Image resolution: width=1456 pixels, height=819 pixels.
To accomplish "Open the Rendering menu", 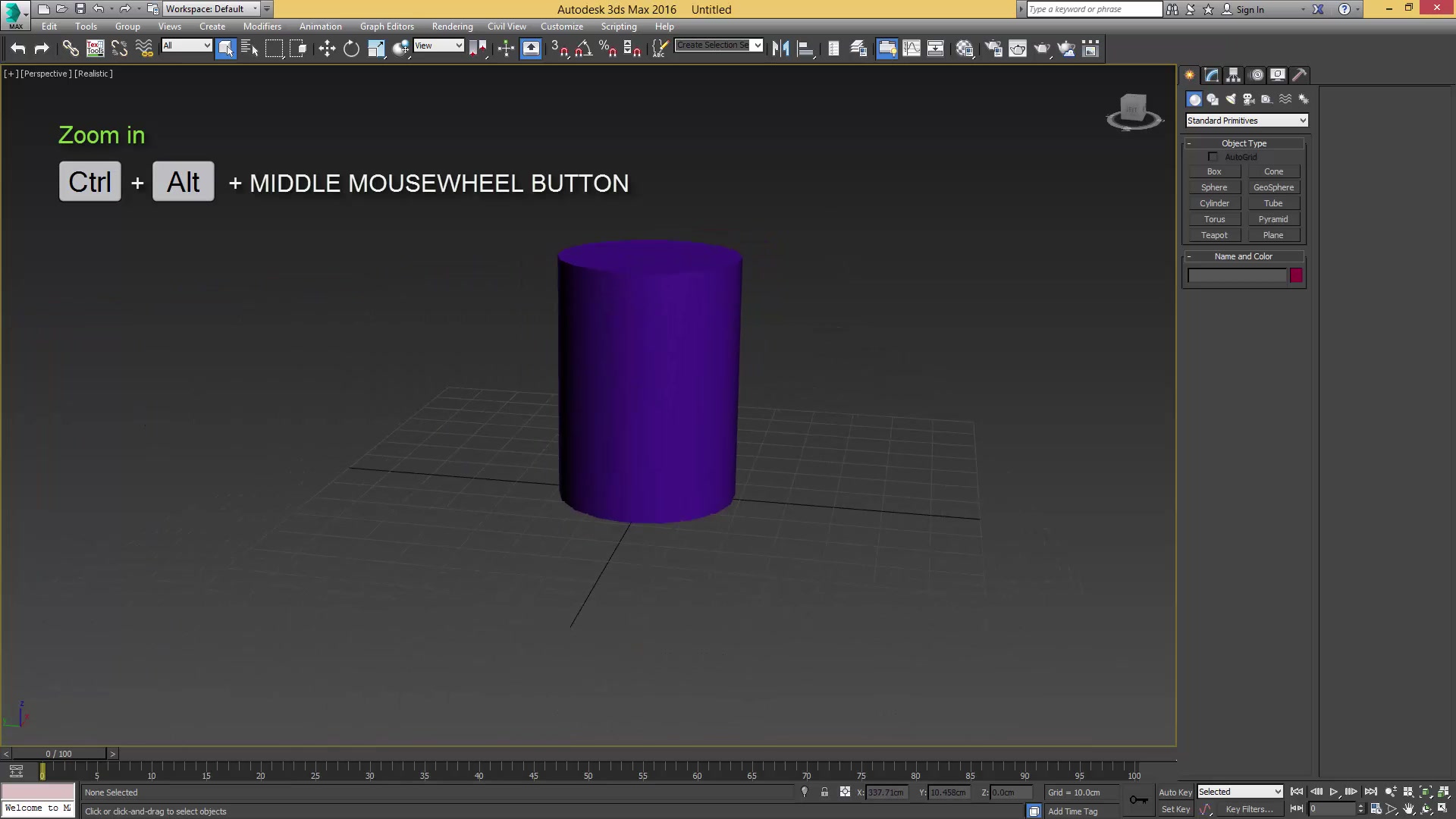I will point(452,27).
